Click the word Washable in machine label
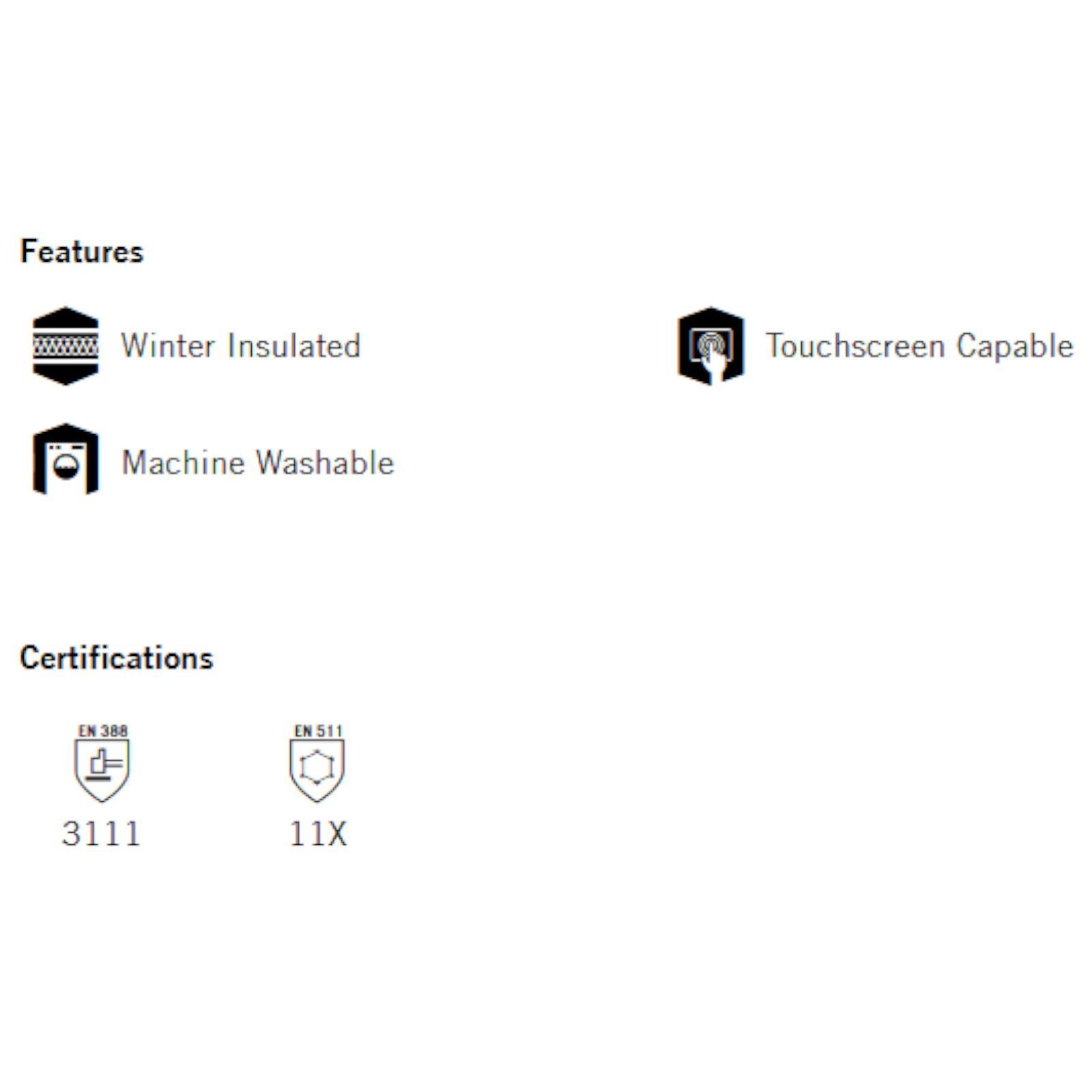The width and height of the screenshot is (1092, 1092). tap(326, 463)
